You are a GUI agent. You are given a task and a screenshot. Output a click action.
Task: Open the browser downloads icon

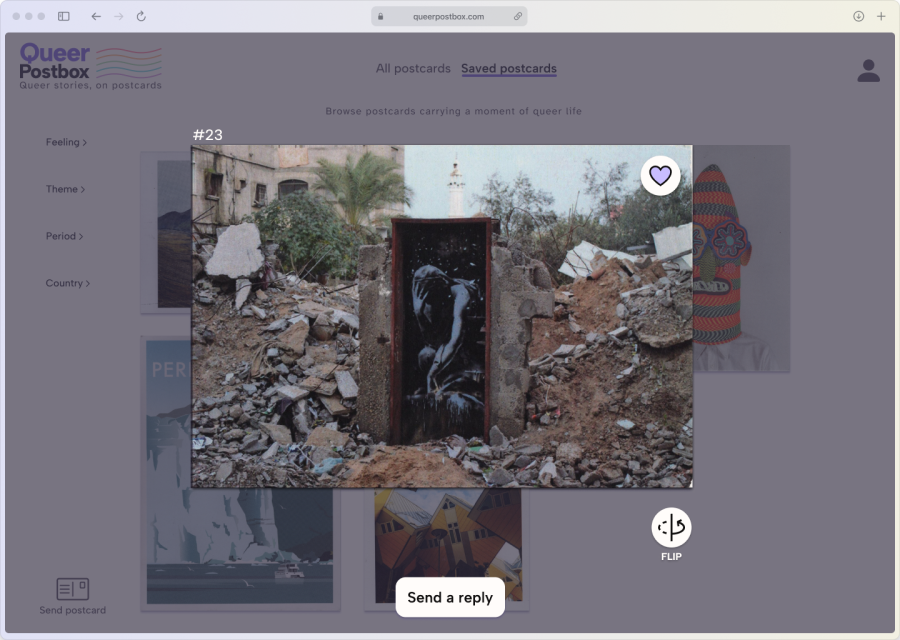coord(859,17)
